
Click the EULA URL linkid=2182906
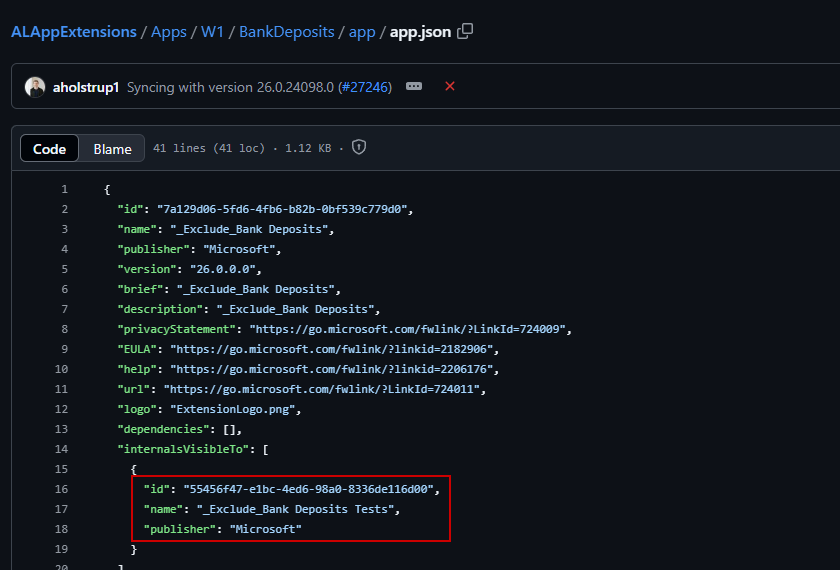point(332,349)
